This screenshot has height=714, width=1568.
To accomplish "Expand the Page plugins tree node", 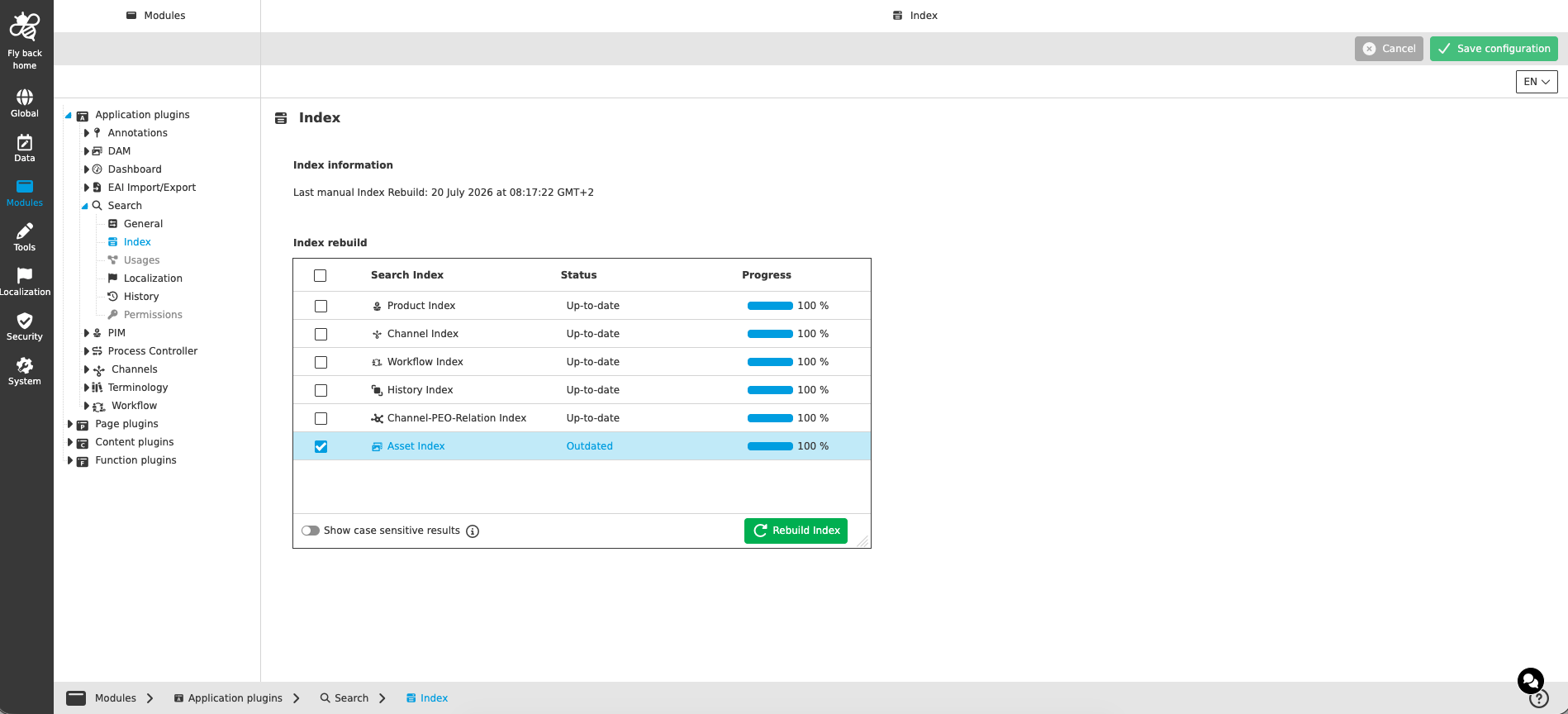I will tap(69, 424).
